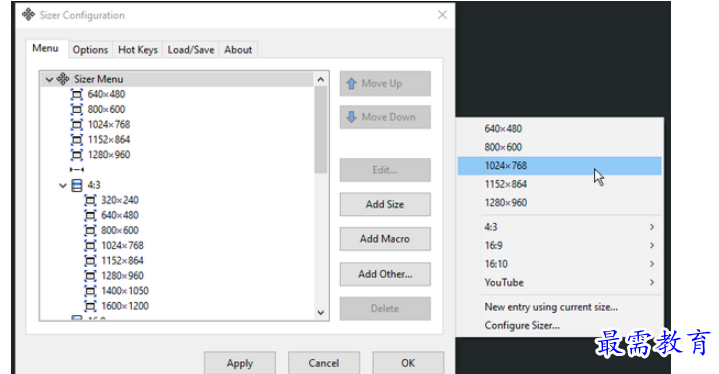Screen dimensions: 719x374
Task: Select the 320×240 tree entry text
Action: (x=120, y=200)
